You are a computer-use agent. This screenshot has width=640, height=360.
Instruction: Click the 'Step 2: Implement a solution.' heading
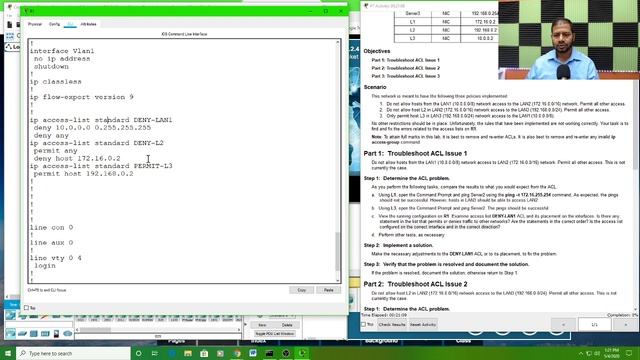pos(398,245)
